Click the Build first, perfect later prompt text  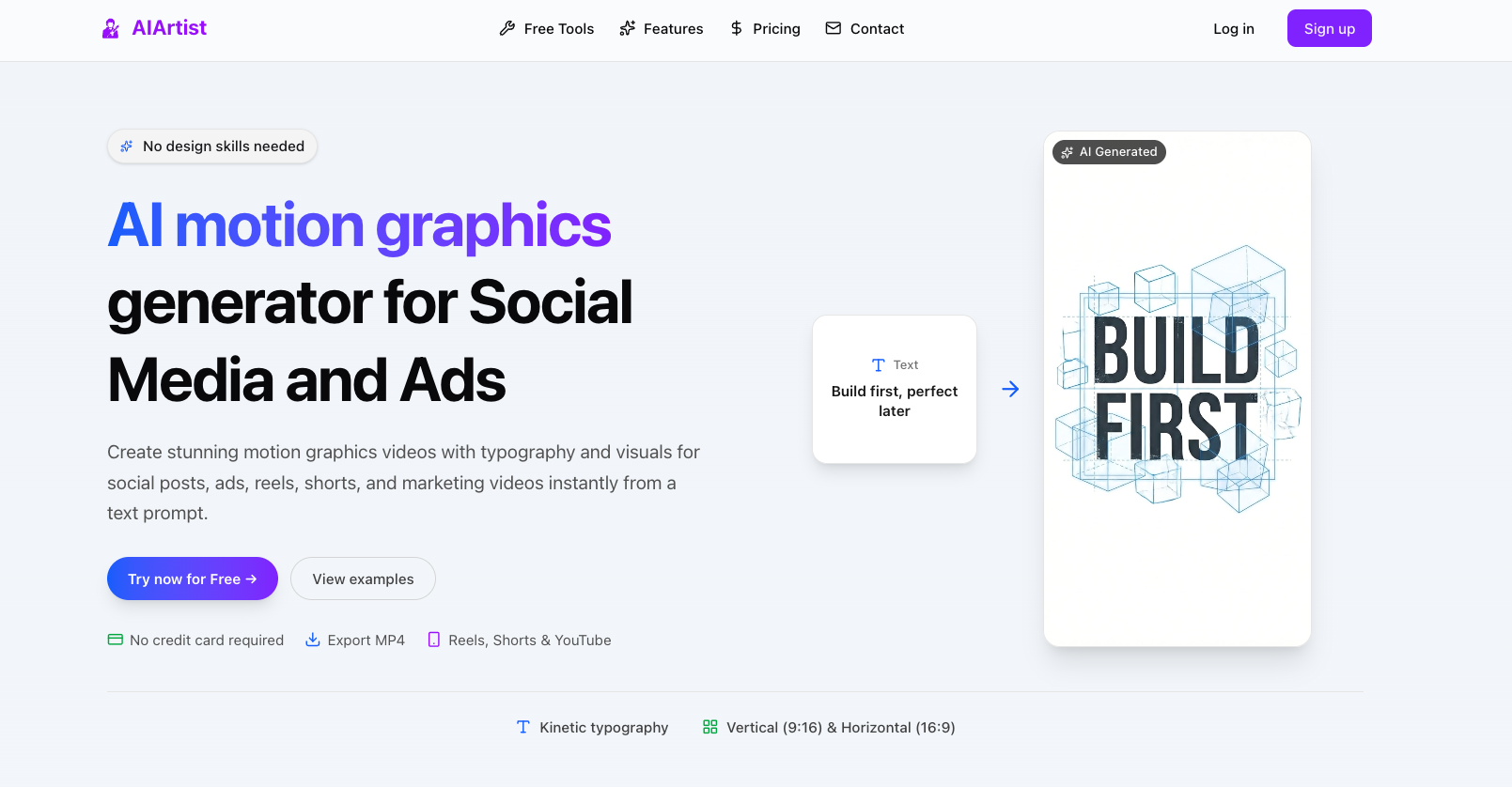[x=895, y=401]
